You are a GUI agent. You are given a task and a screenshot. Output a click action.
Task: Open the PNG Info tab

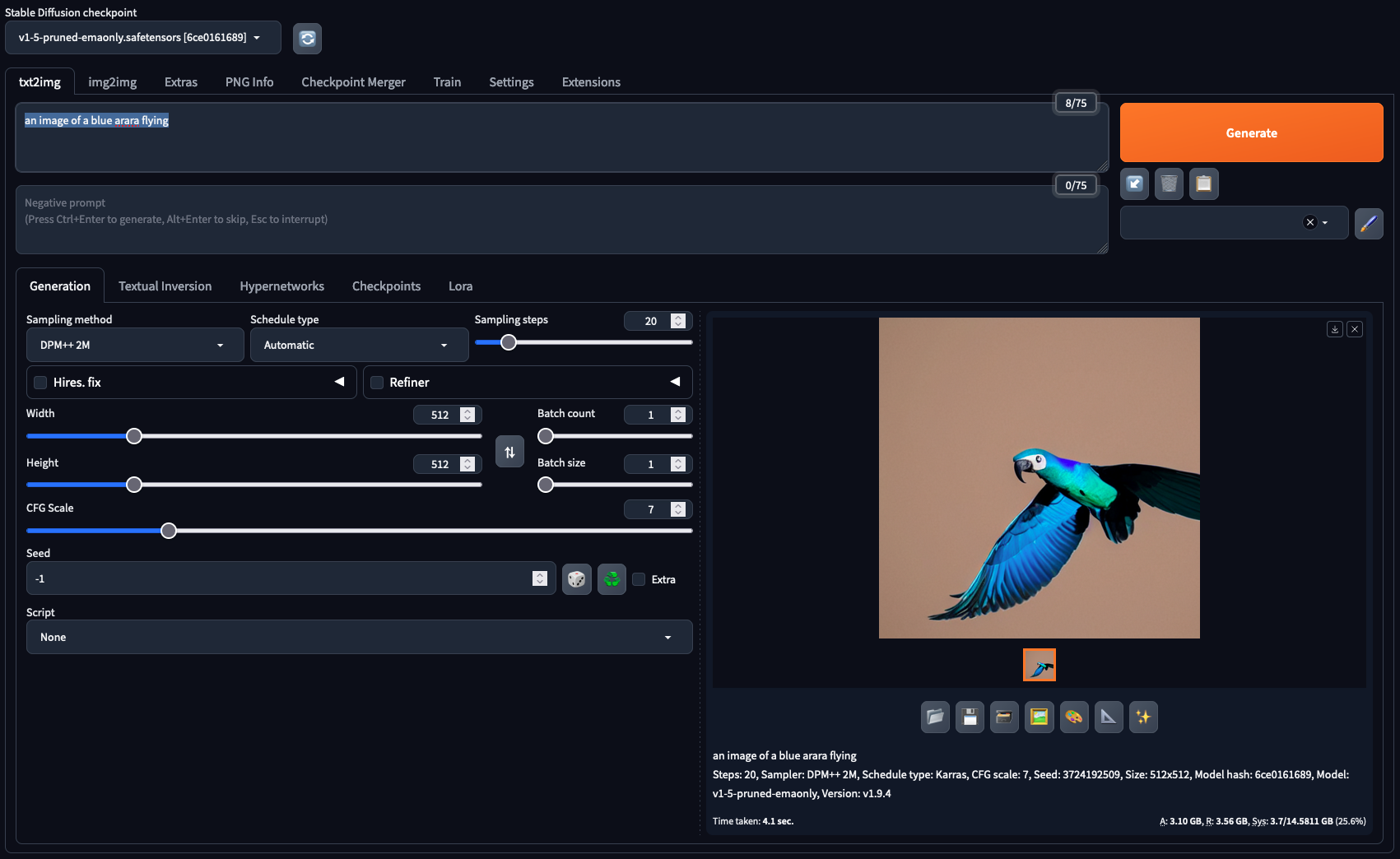tap(249, 82)
